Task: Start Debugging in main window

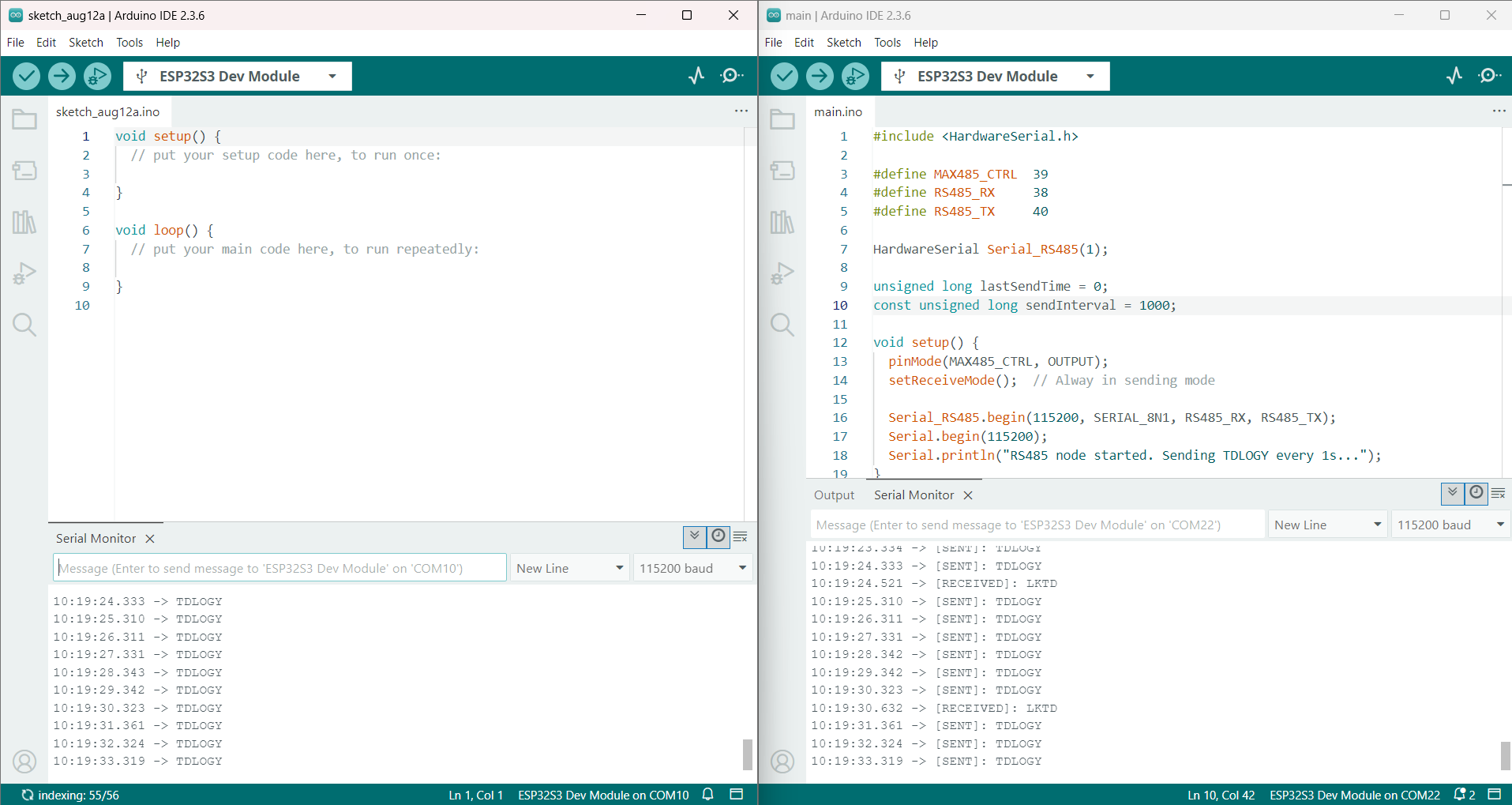Action: tap(855, 76)
